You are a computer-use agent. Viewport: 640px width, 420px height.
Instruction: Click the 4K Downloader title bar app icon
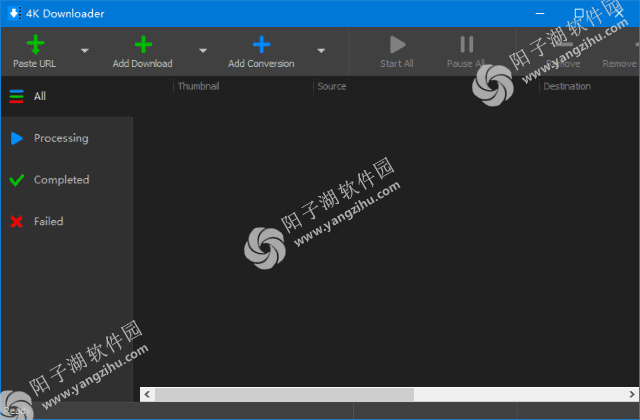(14, 13)
